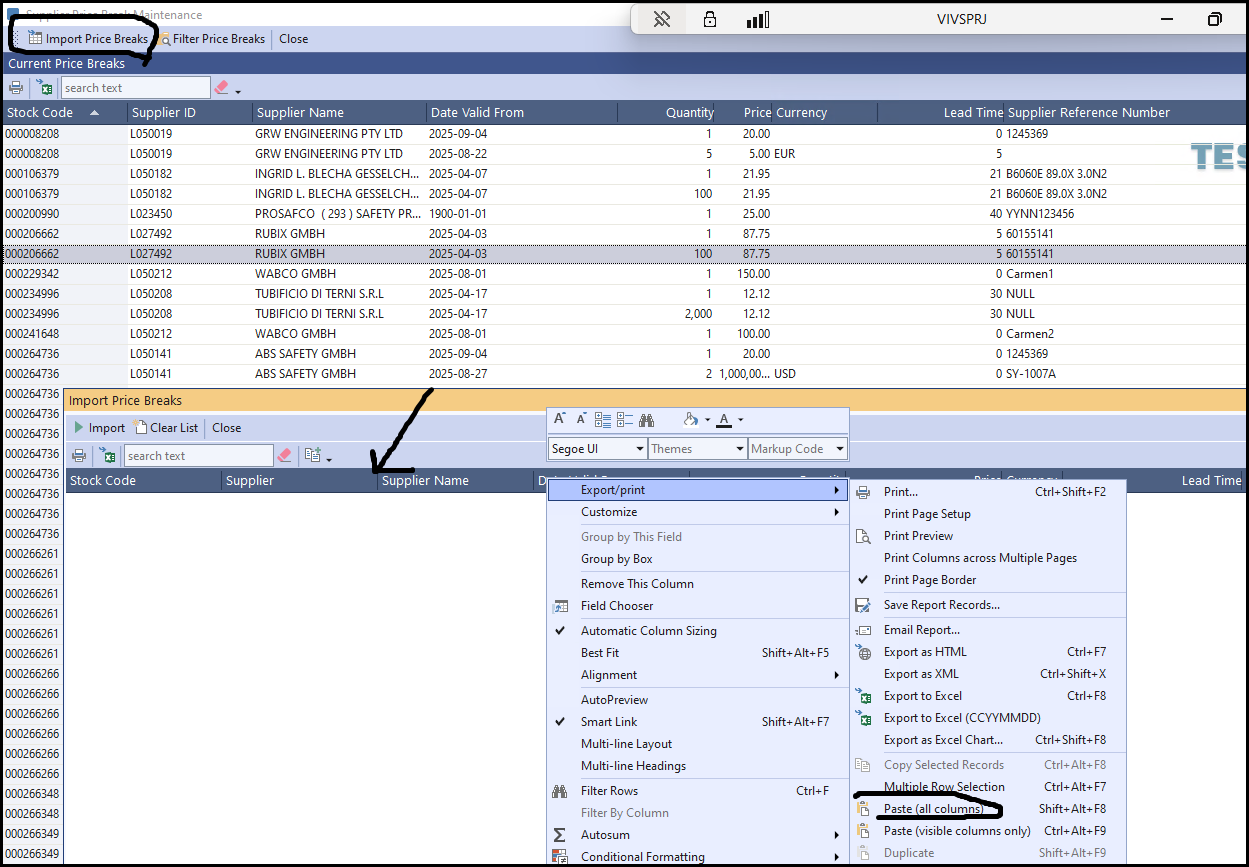
Task: Toggle Automatic Column Sizing option
Action: (x=648, y=631)
